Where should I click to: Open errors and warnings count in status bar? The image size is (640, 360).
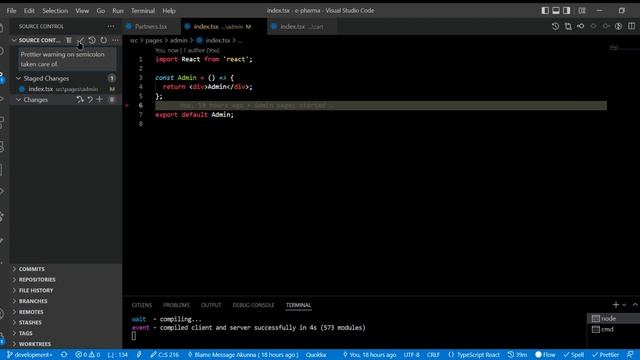pos(87,355)
